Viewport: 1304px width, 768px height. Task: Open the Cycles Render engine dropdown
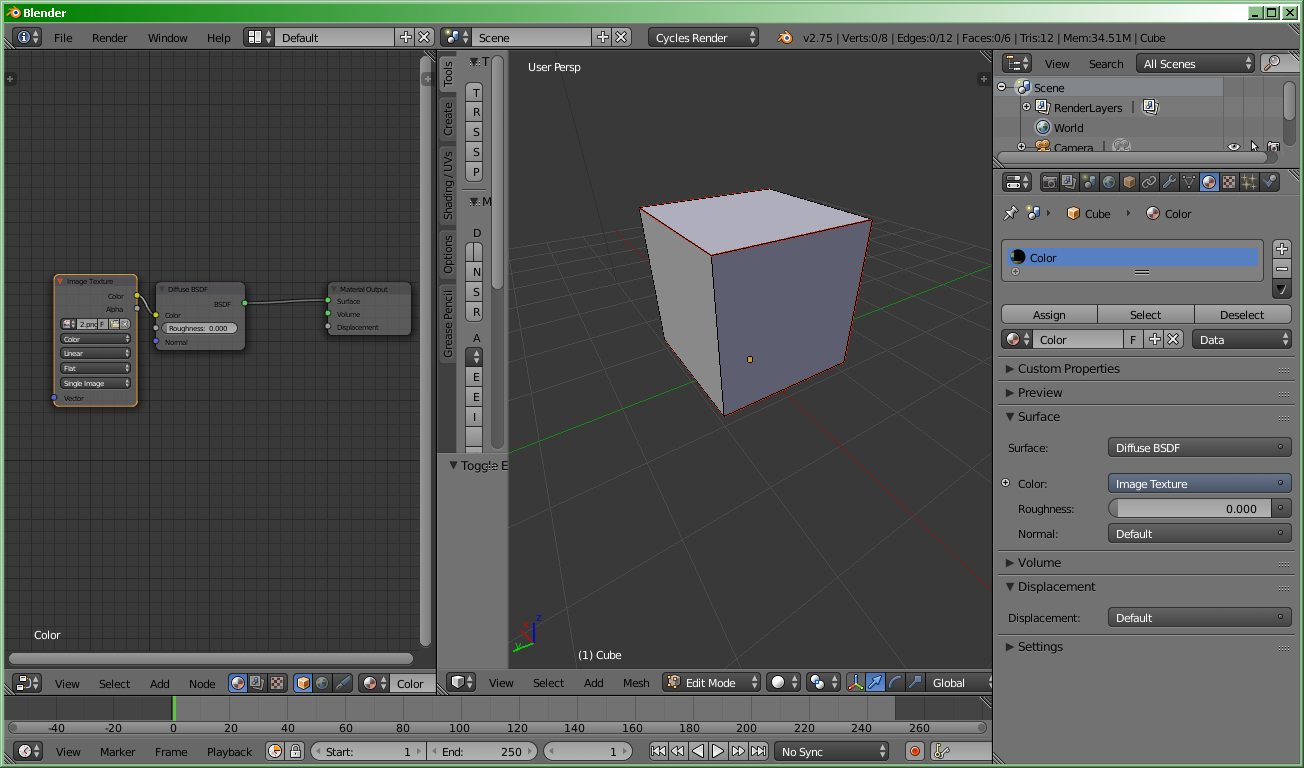click(703, 37)
